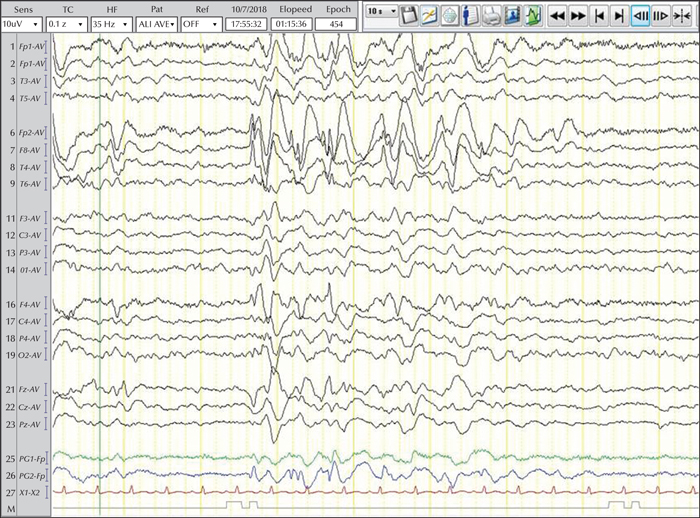
Task: Select channel 7 F8-AV label
Action: pos(30,150)
